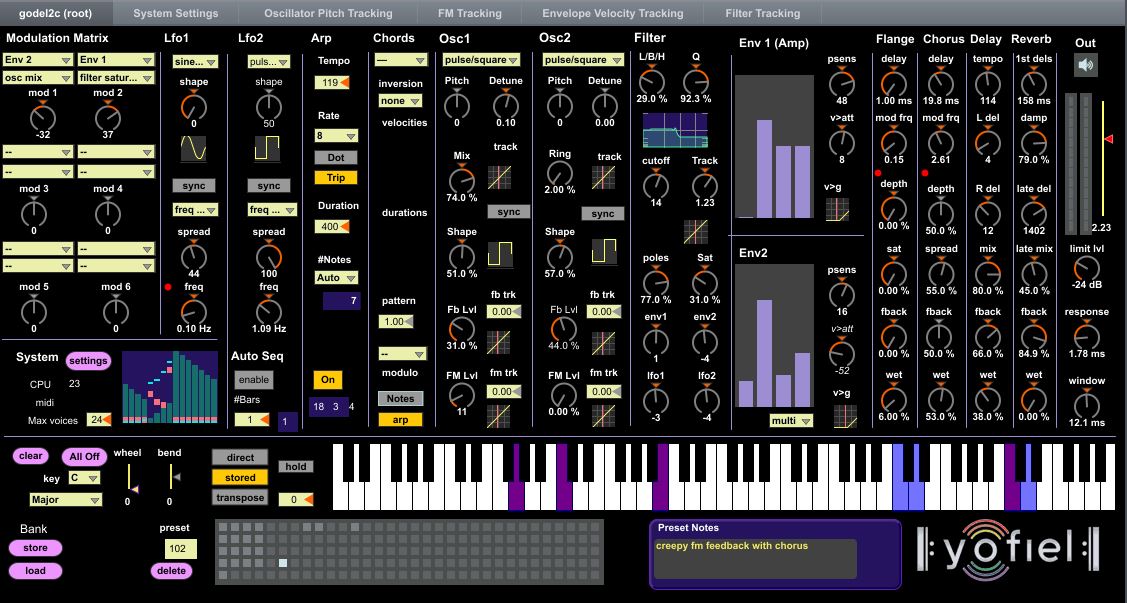Screen dimensions: 1127x603
Task: Open the osc mix modulation target dropdown
Action: click(38, 77)
